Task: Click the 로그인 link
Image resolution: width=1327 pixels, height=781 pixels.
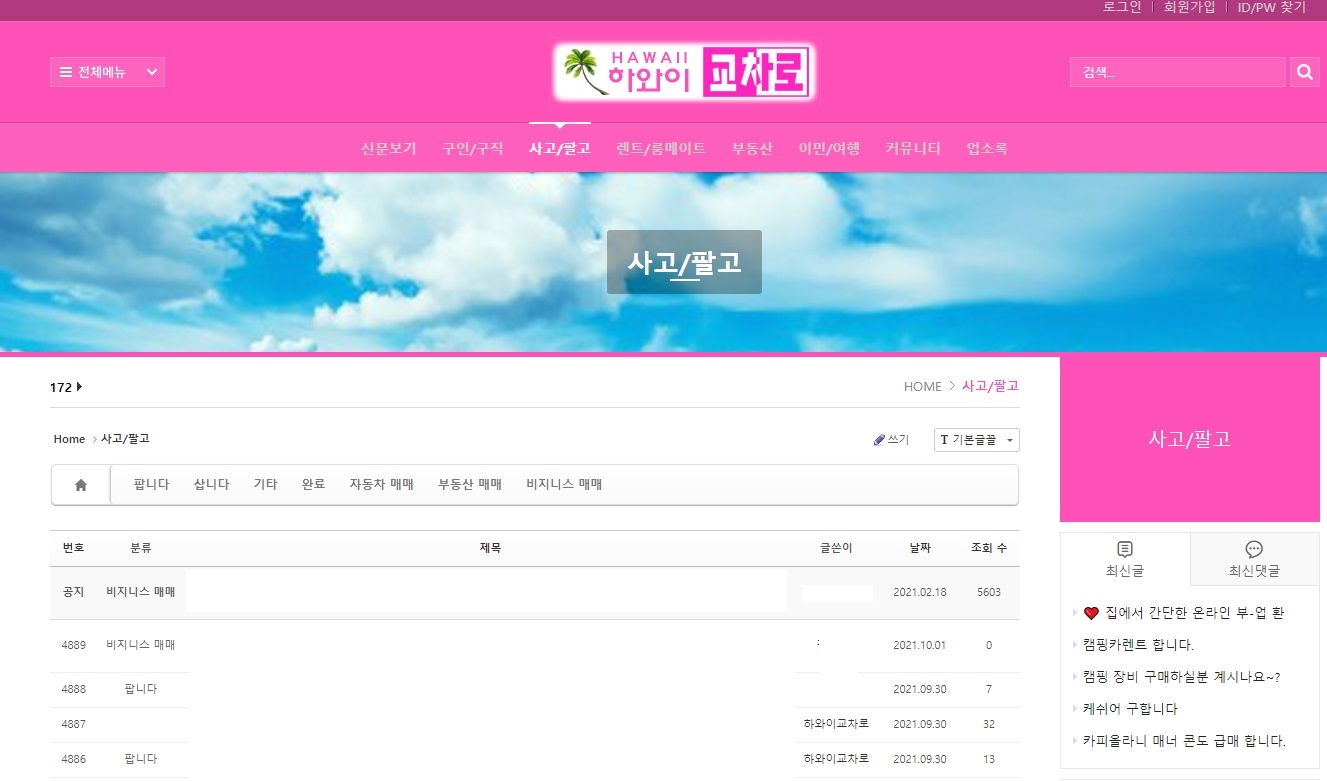Action: click(x=1122, y=7)
